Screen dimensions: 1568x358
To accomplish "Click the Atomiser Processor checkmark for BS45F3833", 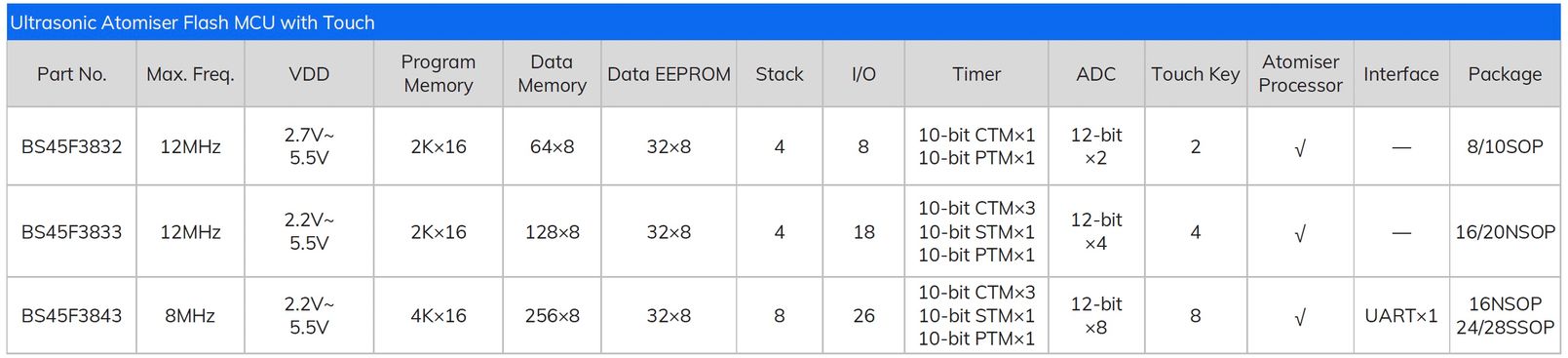I will coord(1300,234).
